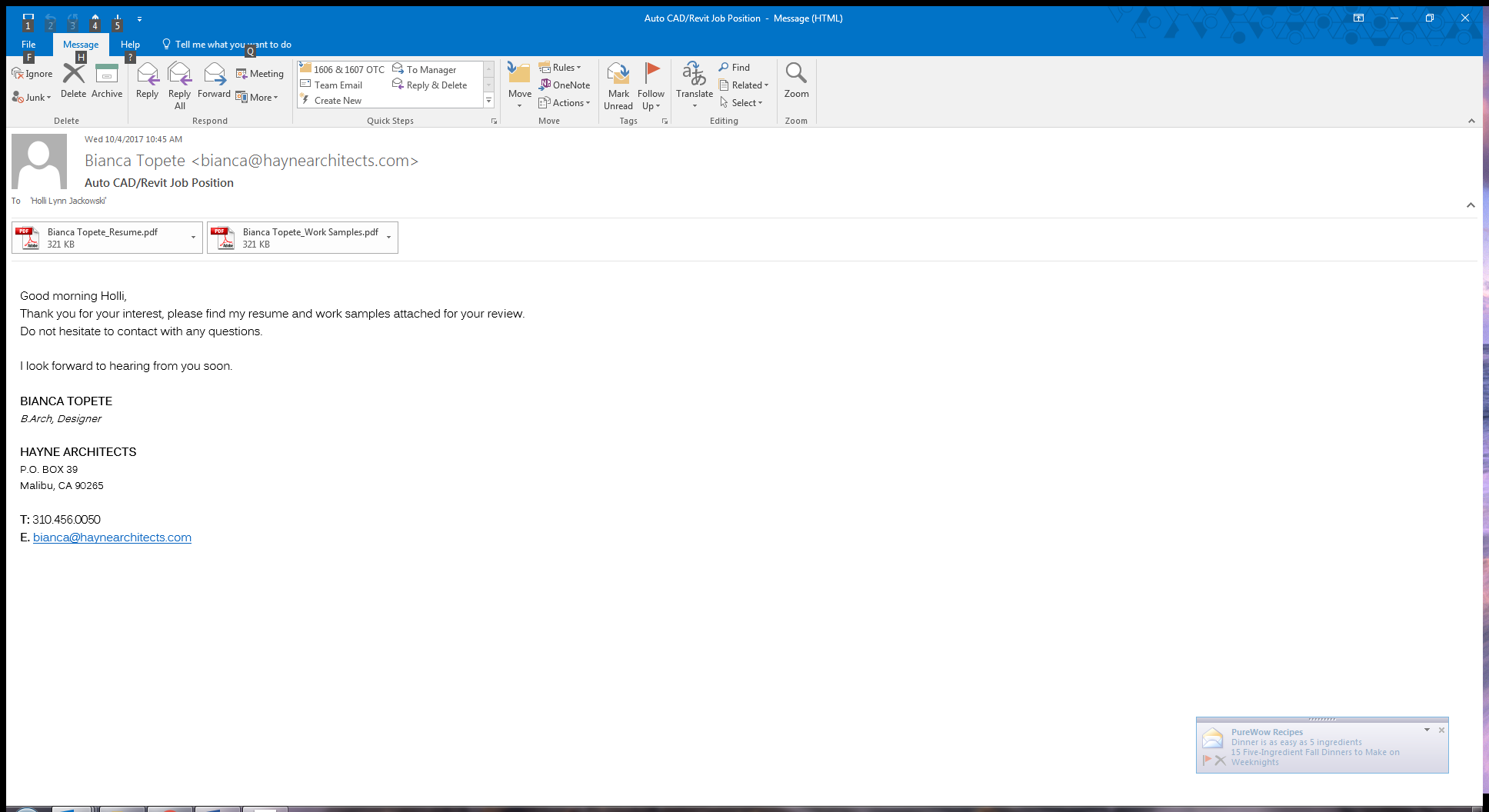This screenshot has height=812, width=1489.
Task: Close the PureWow Recipes notification
Action: tap(1441, 730)
